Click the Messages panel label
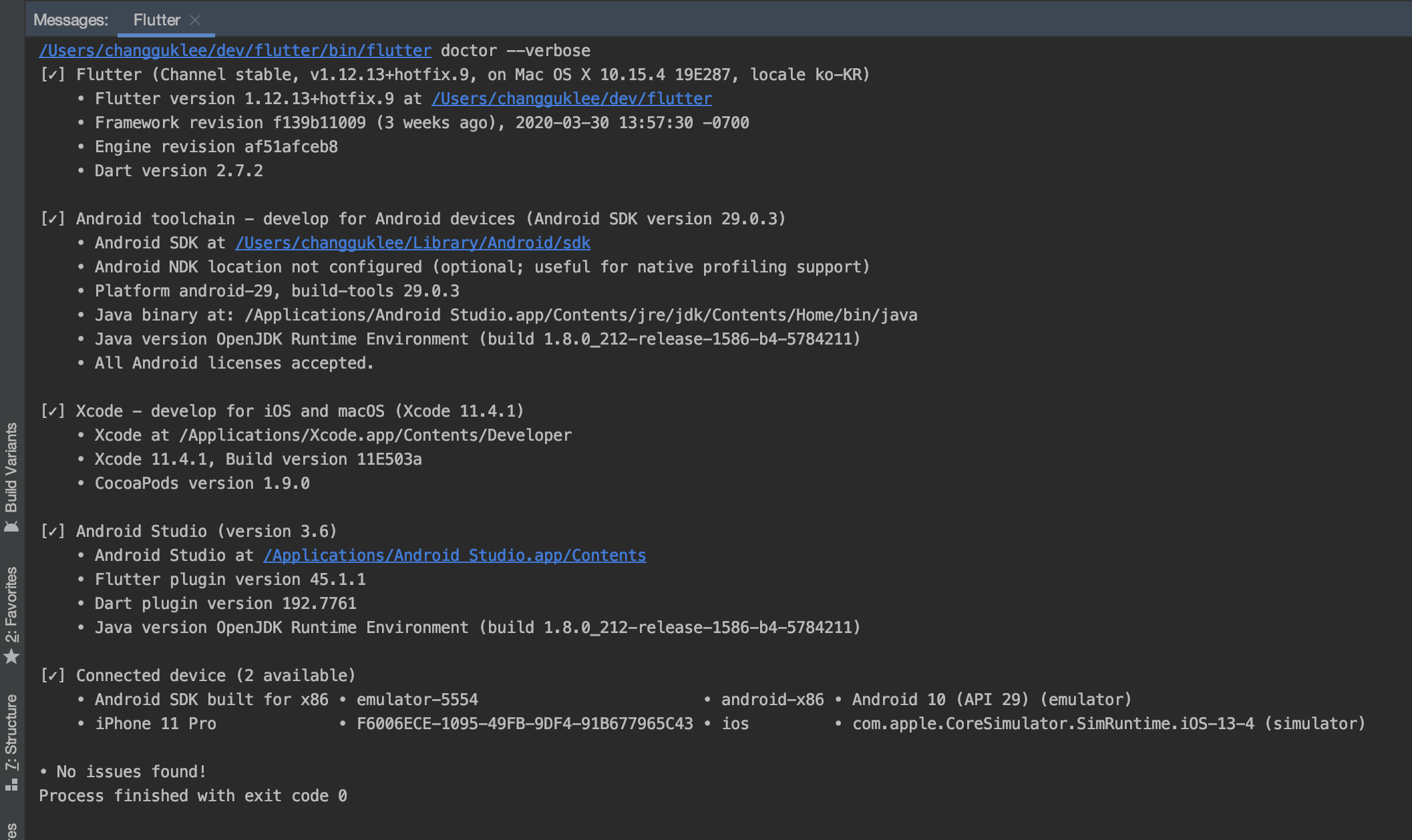 (x=70, y=20)
